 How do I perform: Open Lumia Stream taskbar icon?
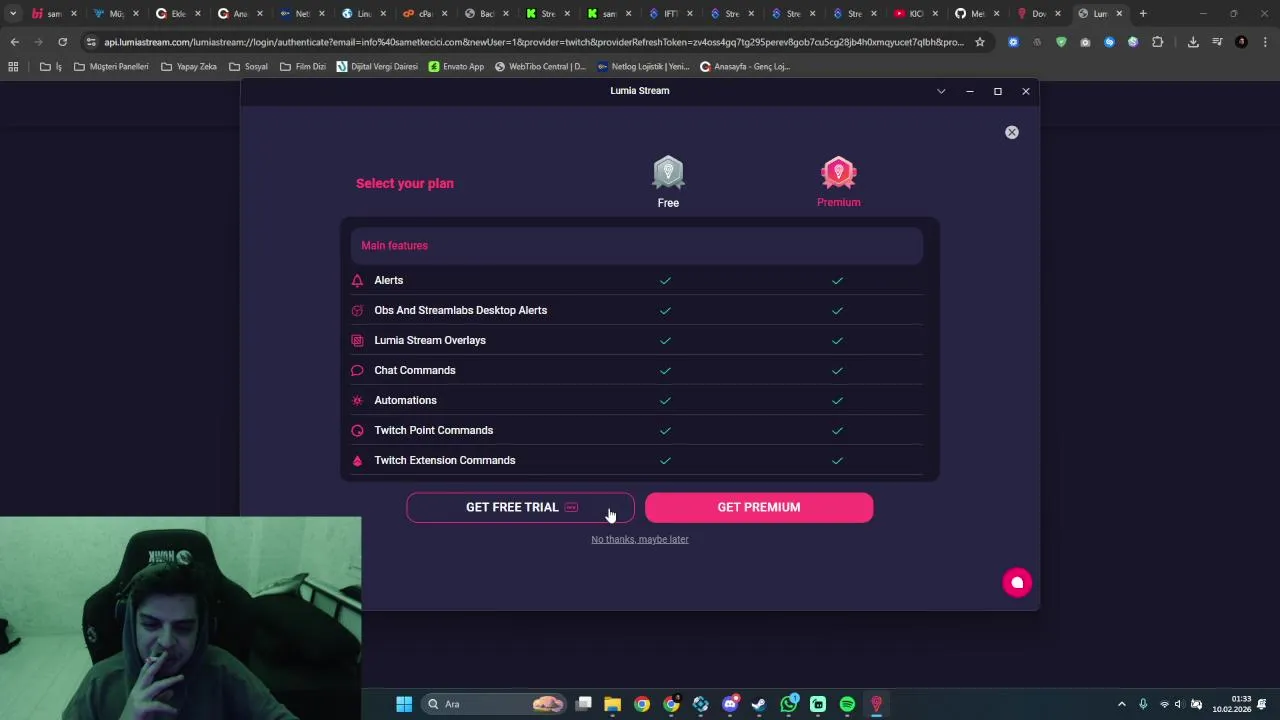pos(877,704)
